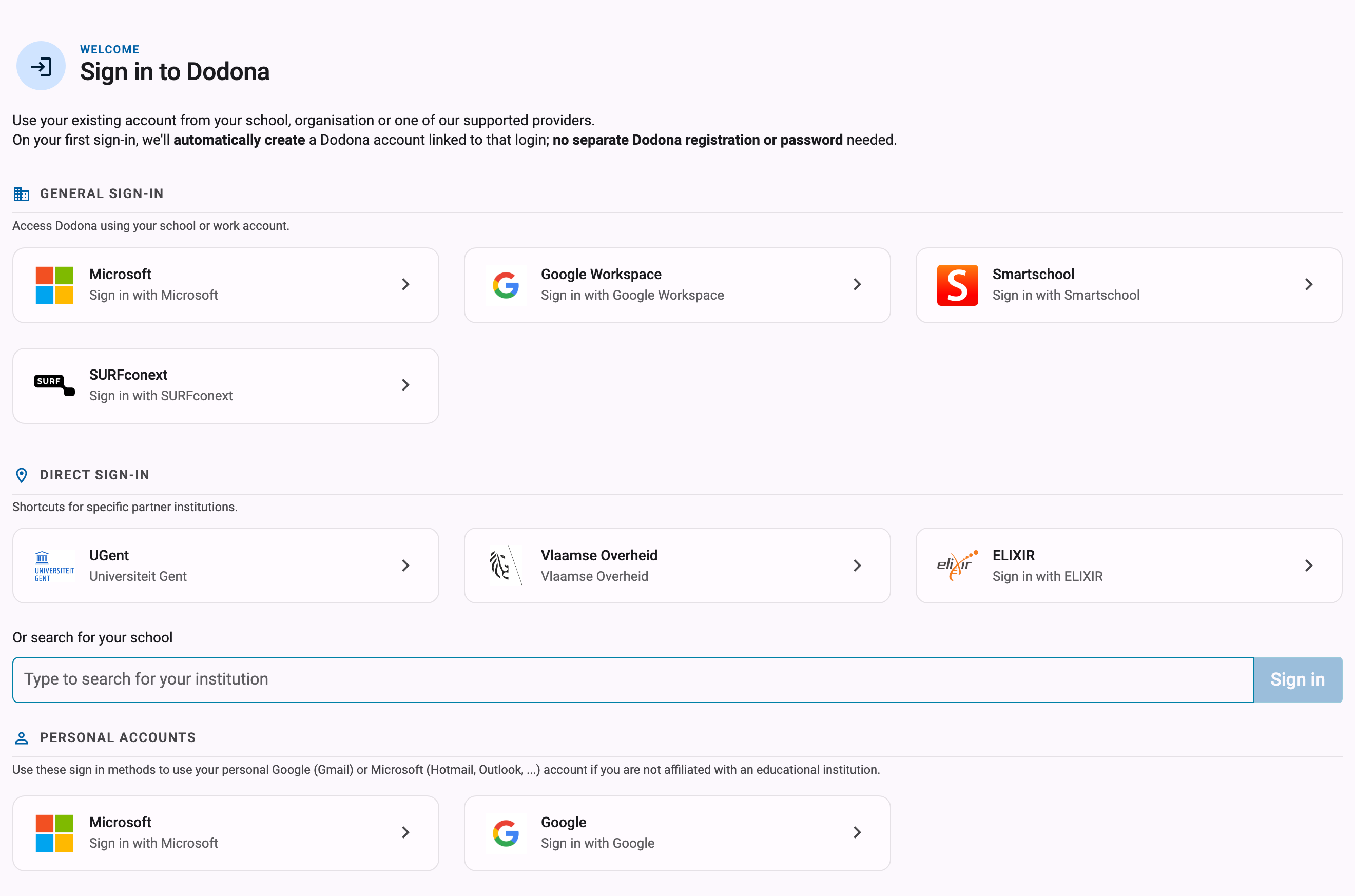This screenshot has width=1355, height=896.
Task: Click the Sign in button beside the search
Action: click(1298, 679)
